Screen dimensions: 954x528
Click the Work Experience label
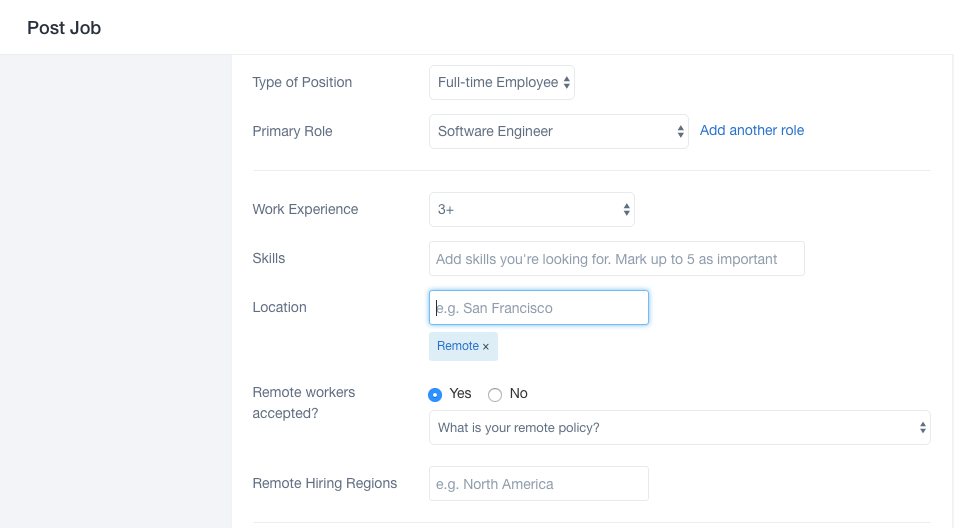(305, 210)
